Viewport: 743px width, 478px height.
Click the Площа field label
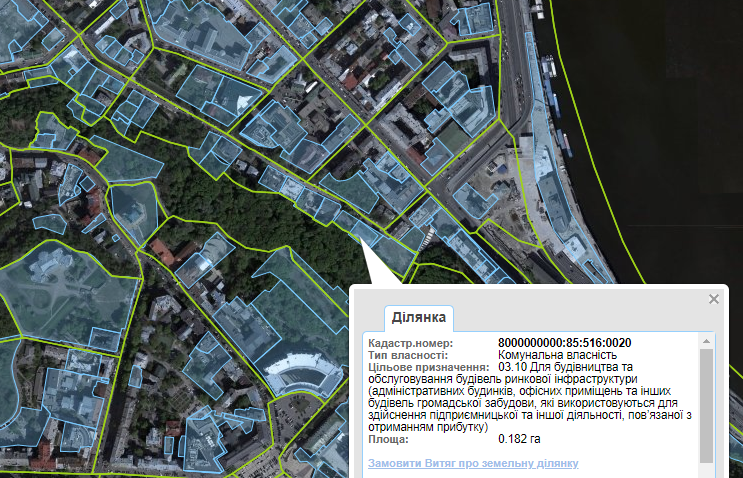(390, 439)
